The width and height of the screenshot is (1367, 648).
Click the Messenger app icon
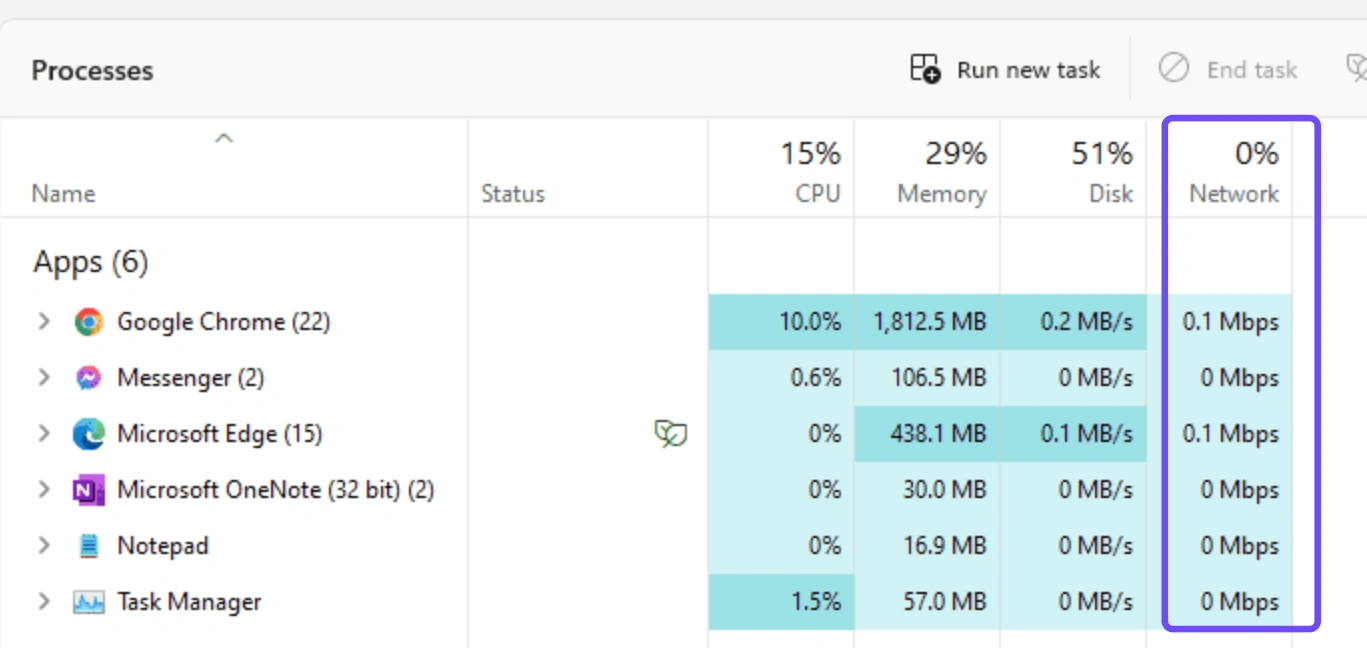click(x=88, y=378)
